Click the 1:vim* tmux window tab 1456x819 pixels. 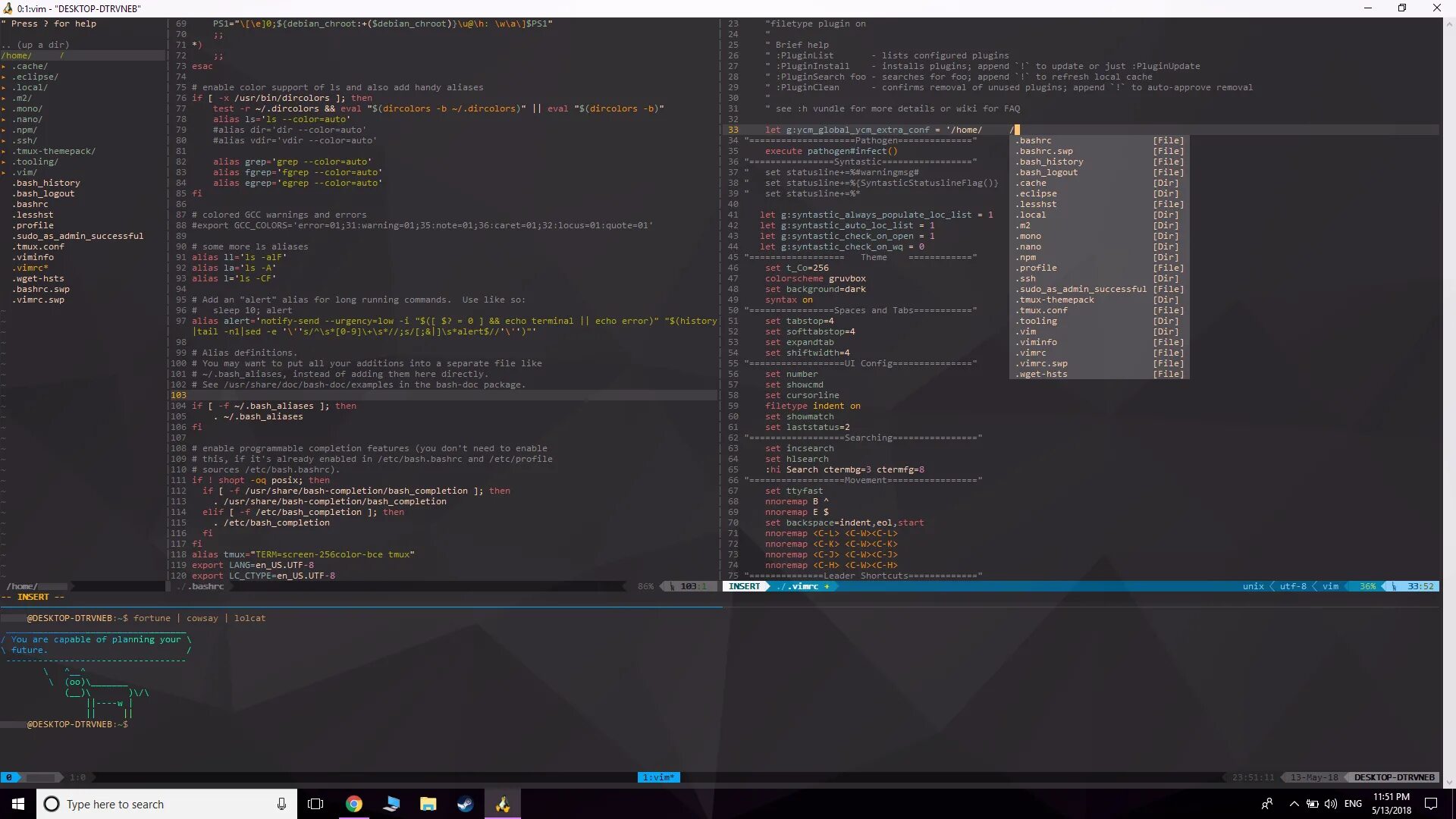[658, 777]
